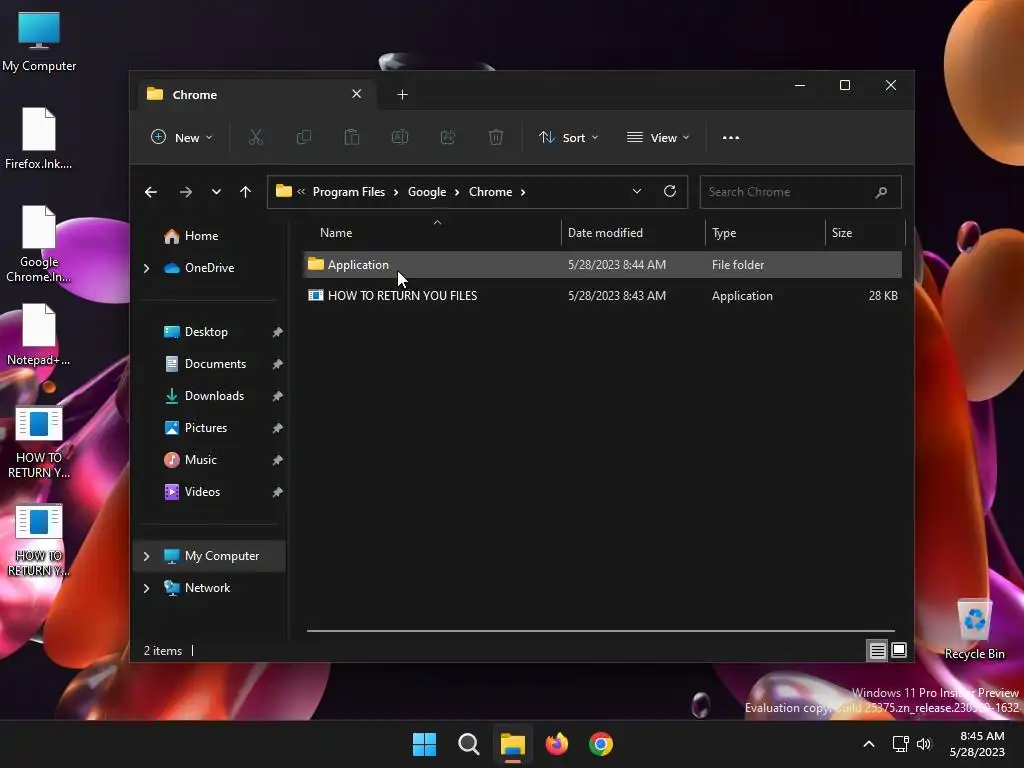Select the Firefox.lnk desktop file icon
The image size is (1024, 768).
39,139
